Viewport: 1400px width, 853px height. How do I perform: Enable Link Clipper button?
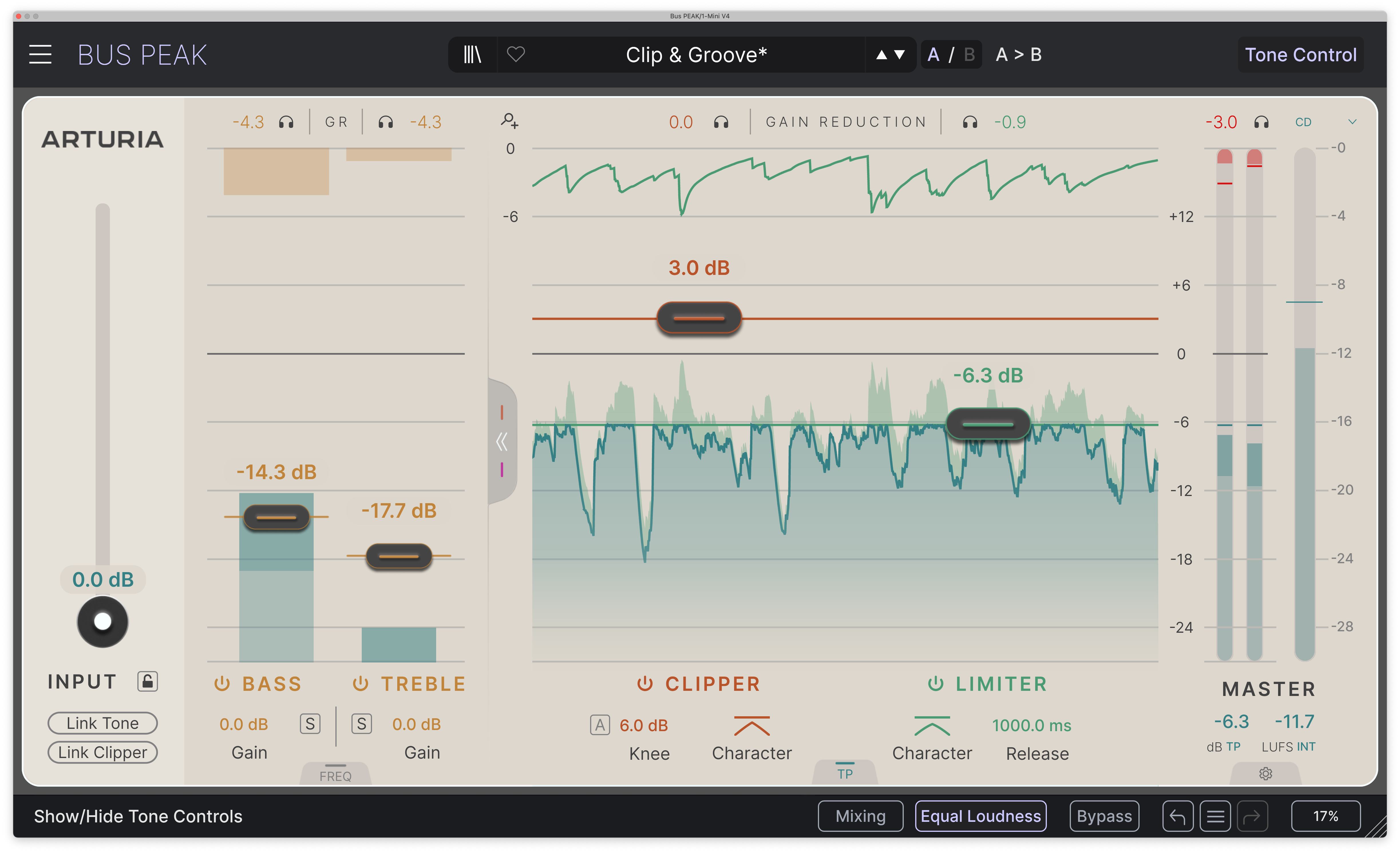click(x=102, y=752)
